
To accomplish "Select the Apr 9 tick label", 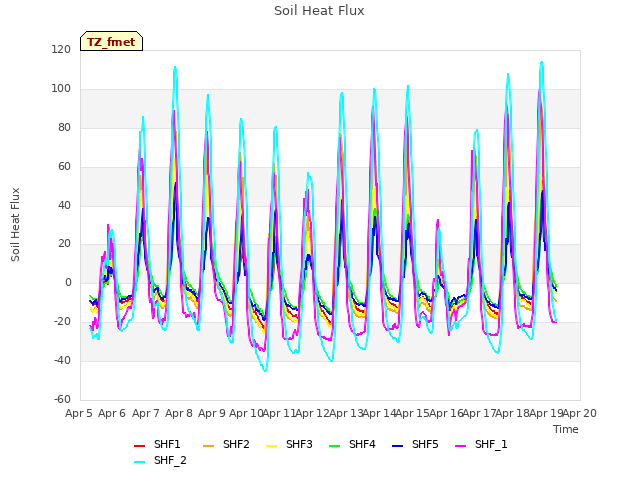I will click(x=212, y=413).
